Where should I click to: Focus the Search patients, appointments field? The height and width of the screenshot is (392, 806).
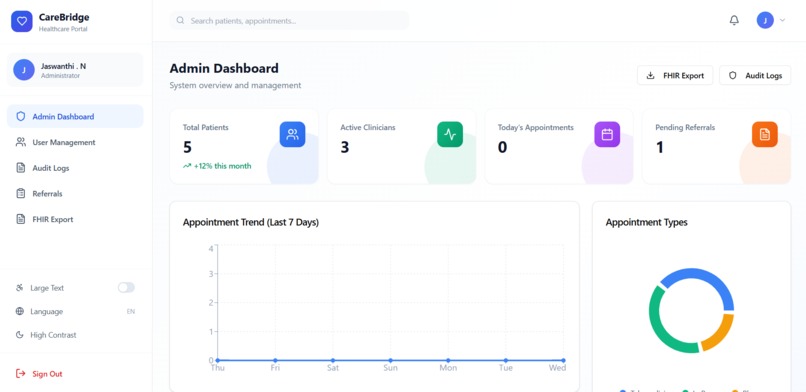coord(289,21)
